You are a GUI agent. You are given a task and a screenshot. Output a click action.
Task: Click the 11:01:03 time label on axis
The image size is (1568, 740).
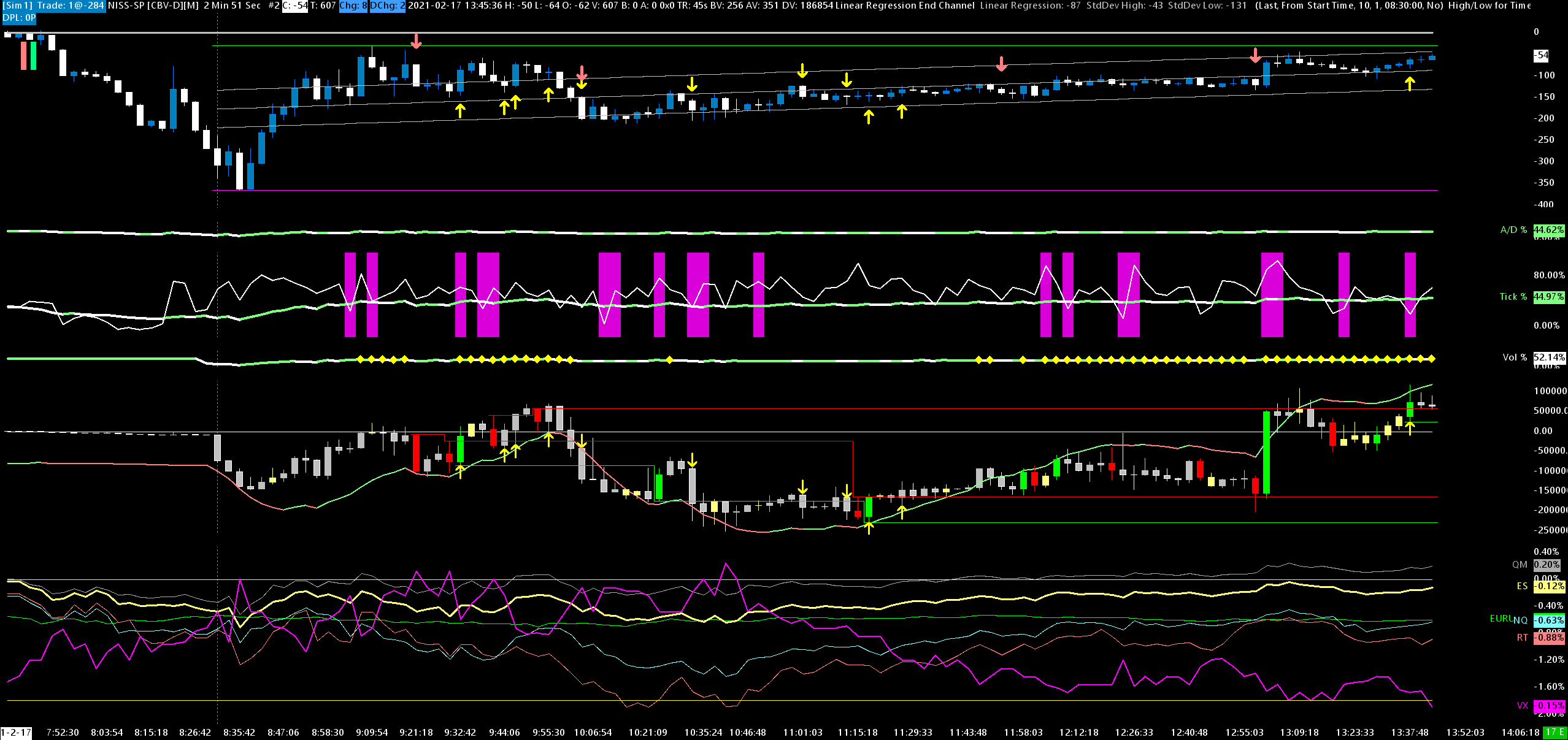(x=802, y=732)
